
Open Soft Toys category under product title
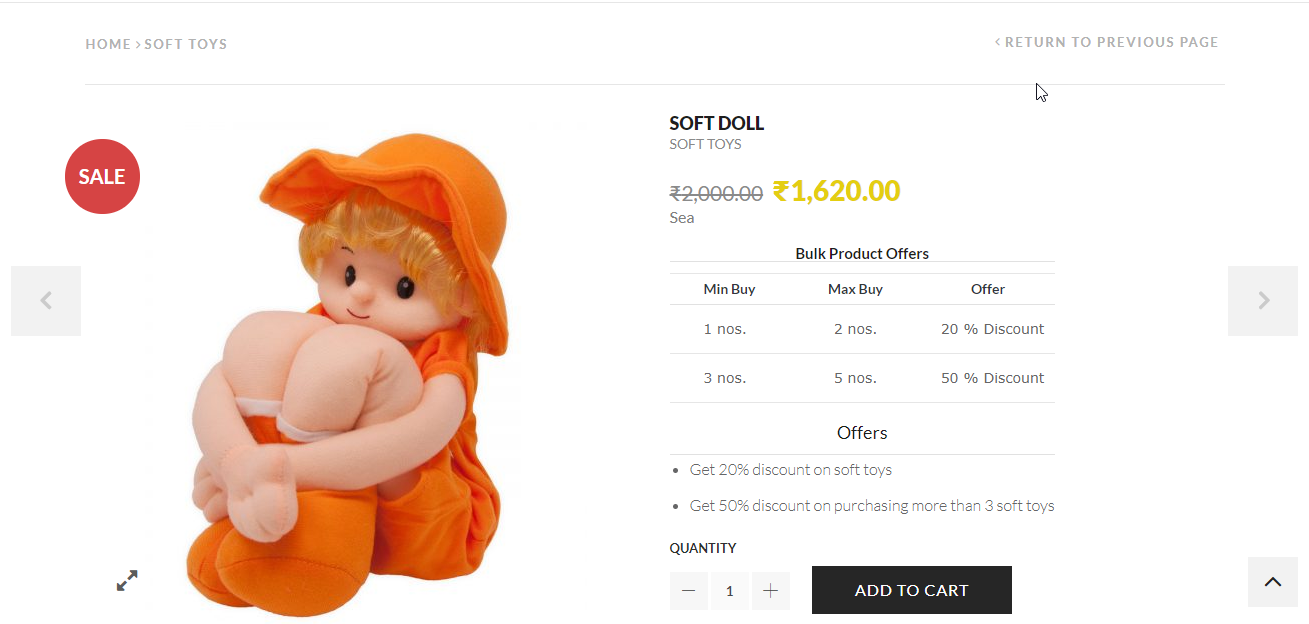coord(705,144)
